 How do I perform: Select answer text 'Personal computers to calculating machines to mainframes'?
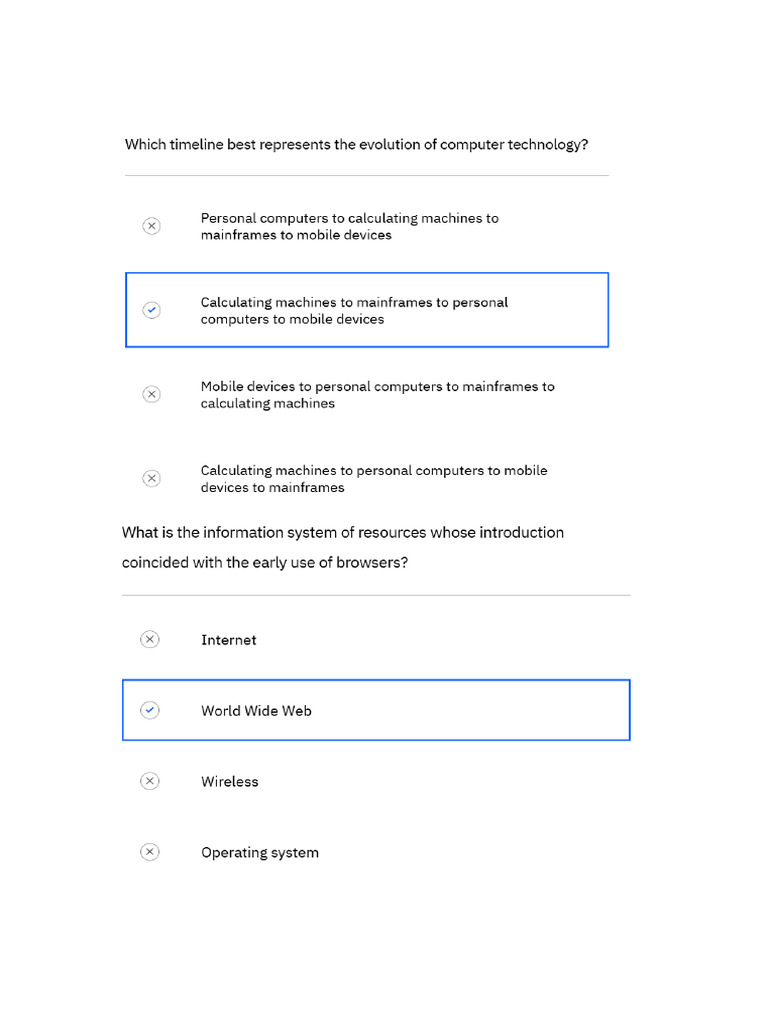tap(349, 226)
